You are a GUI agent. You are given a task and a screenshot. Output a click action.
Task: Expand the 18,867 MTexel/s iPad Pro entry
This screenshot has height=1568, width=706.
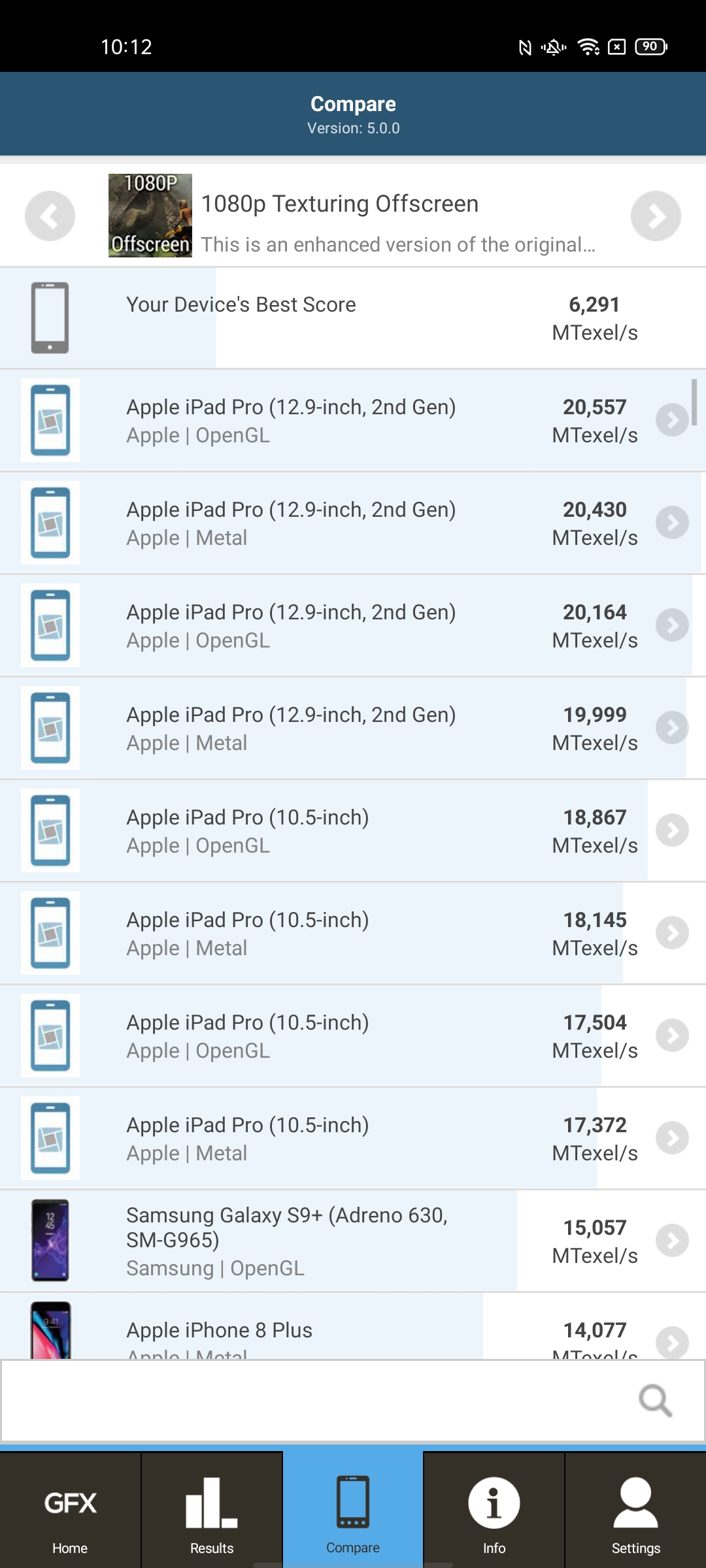click(672, 830)
